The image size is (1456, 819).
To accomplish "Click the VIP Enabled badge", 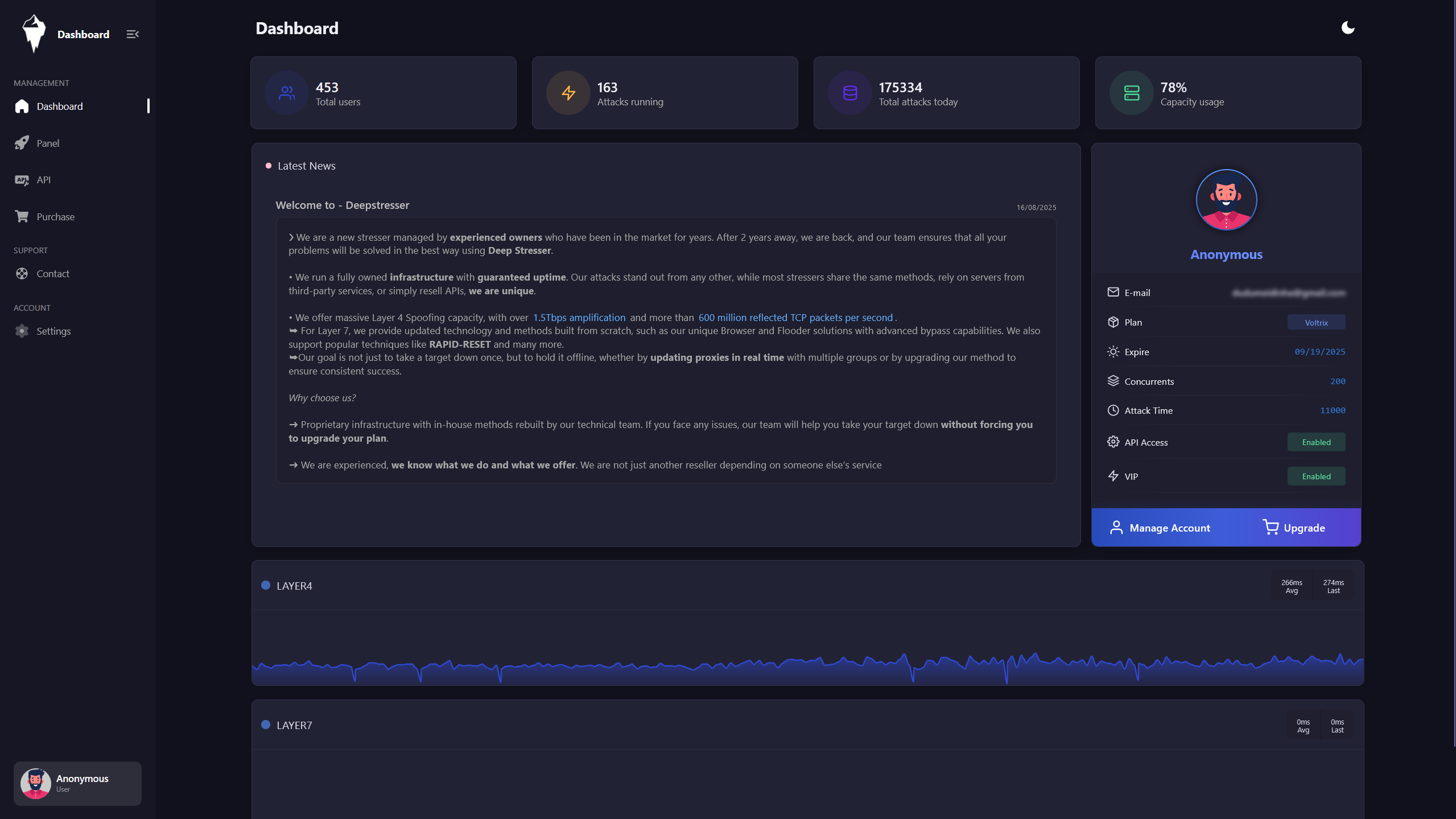I will click(1316, 476).
